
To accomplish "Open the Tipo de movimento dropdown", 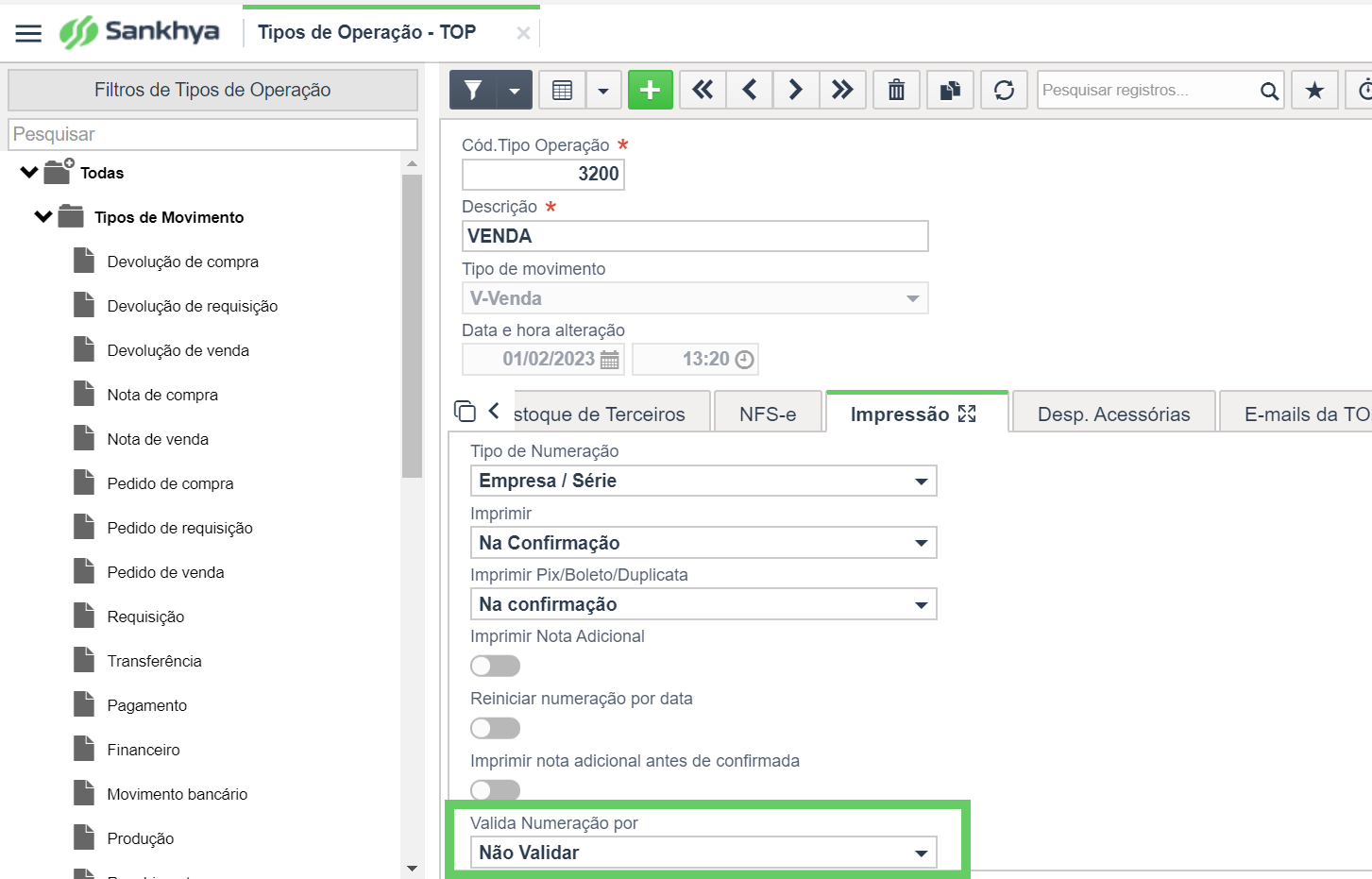I will (x=695, y=298).
